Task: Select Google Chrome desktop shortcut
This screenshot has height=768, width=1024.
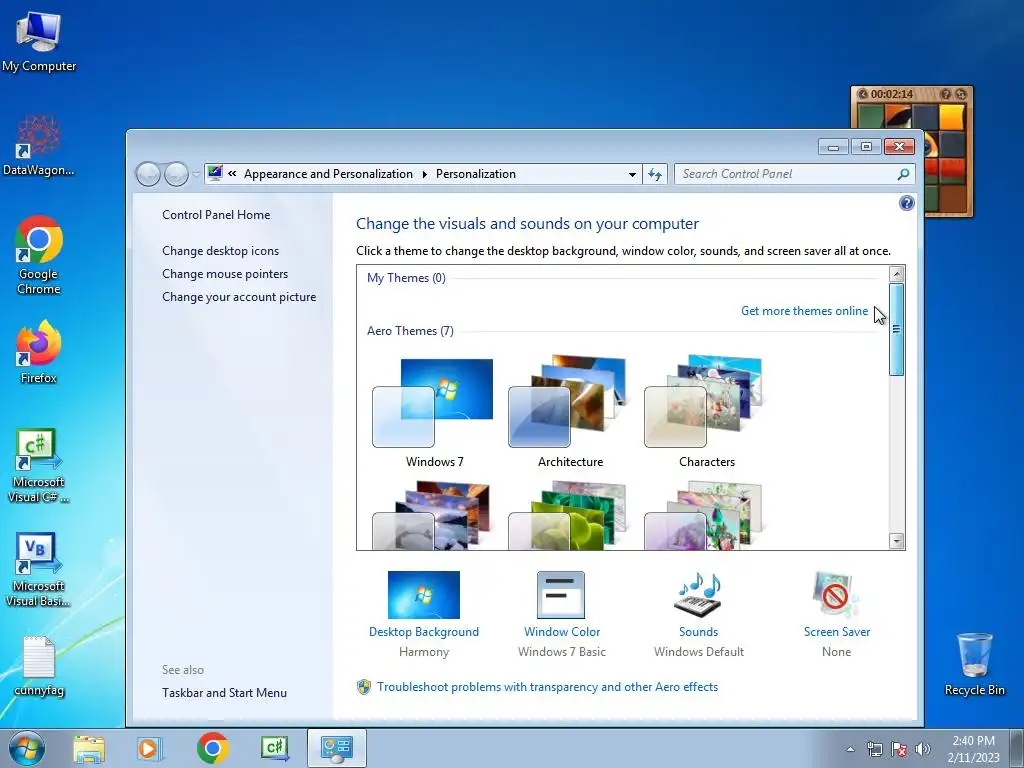Action: [39, 255]
